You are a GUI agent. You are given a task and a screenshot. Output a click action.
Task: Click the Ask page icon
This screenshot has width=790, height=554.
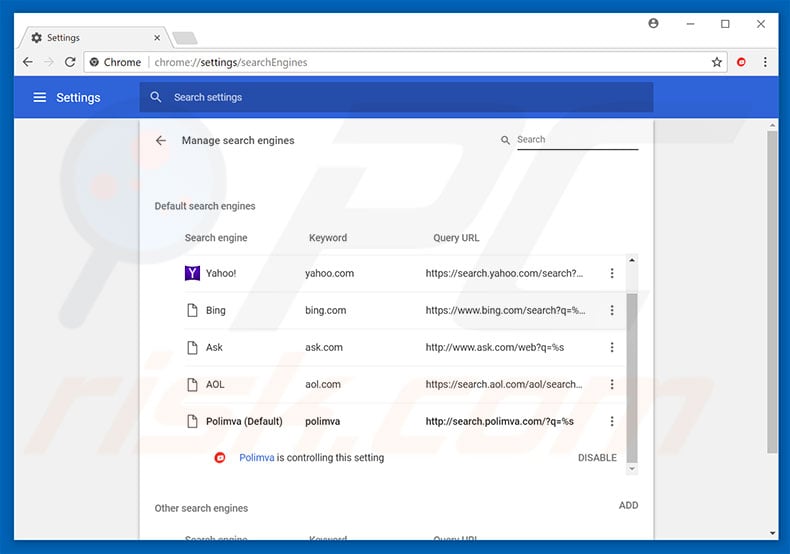point(192,348)
